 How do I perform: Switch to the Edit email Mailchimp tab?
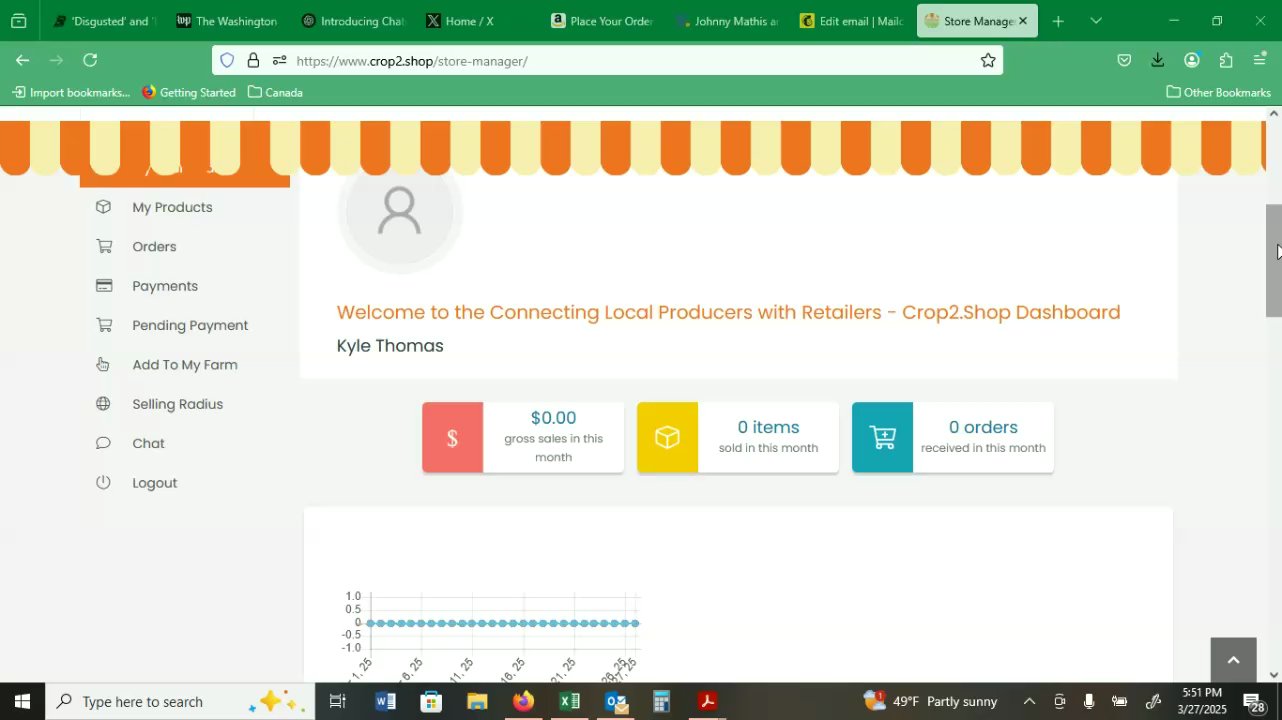tap(852, 21)
